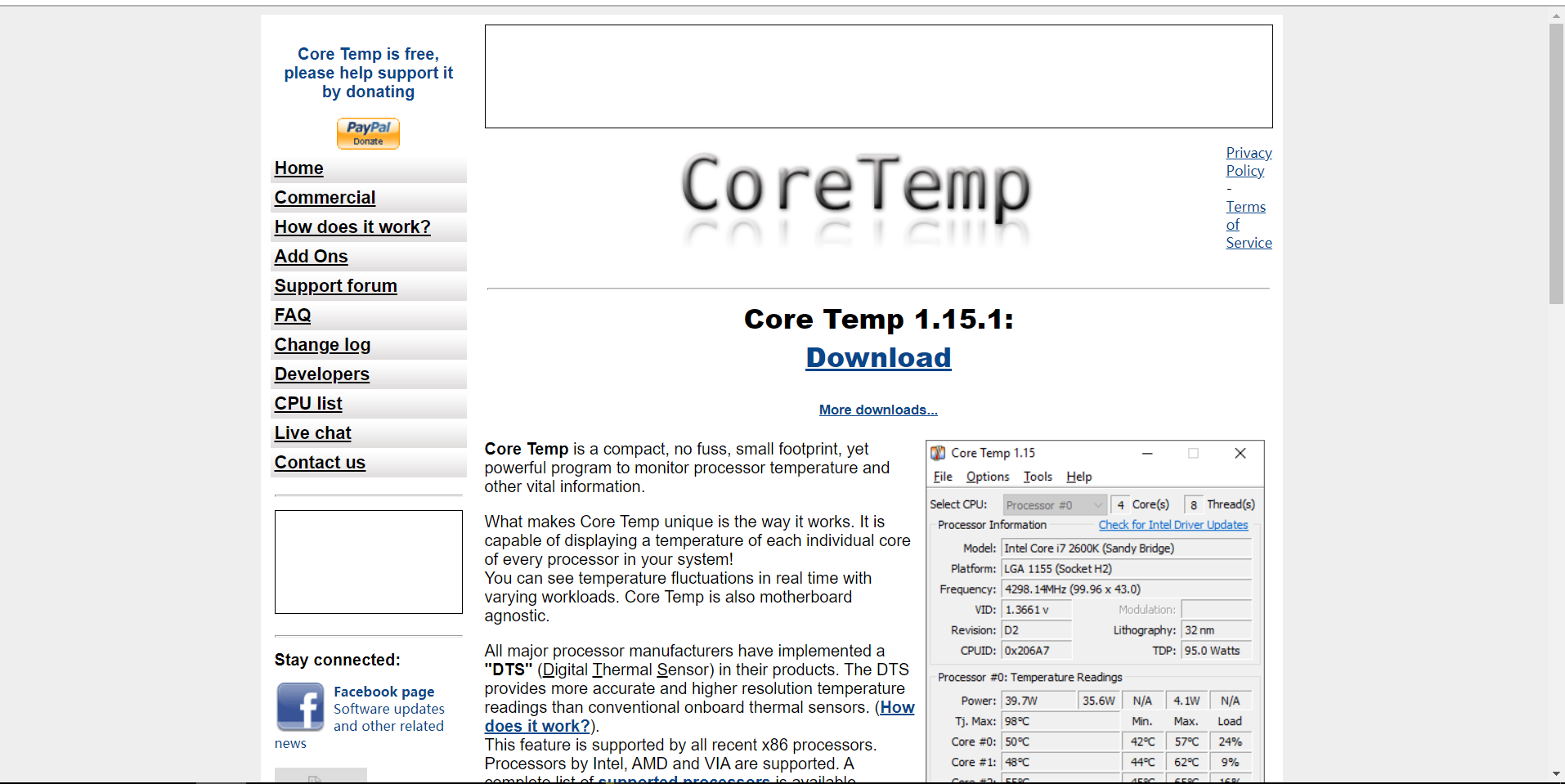Click the Core #0 temperature 50°C
This screenshot has width=1565, height=784.
point(1061,741)
